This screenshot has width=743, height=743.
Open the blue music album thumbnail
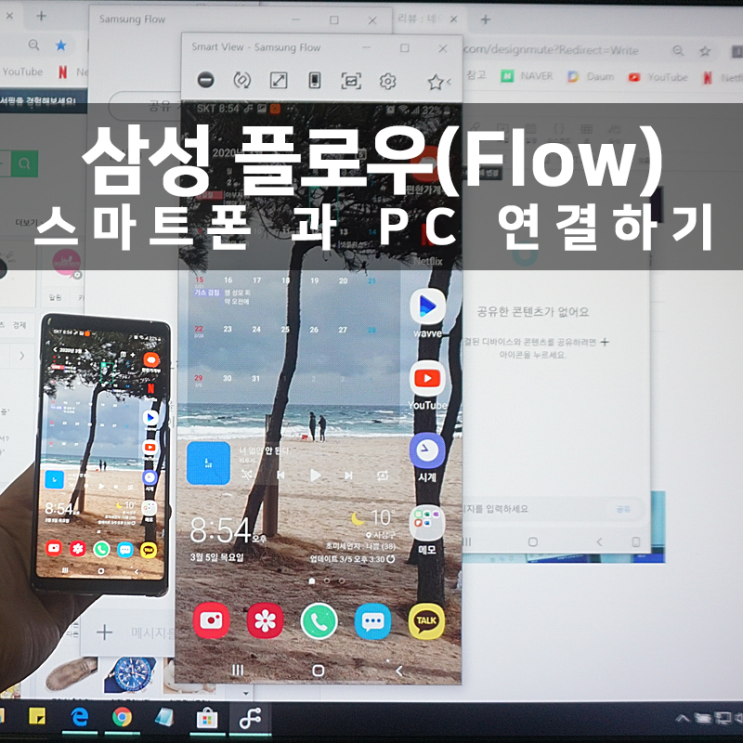208,463
